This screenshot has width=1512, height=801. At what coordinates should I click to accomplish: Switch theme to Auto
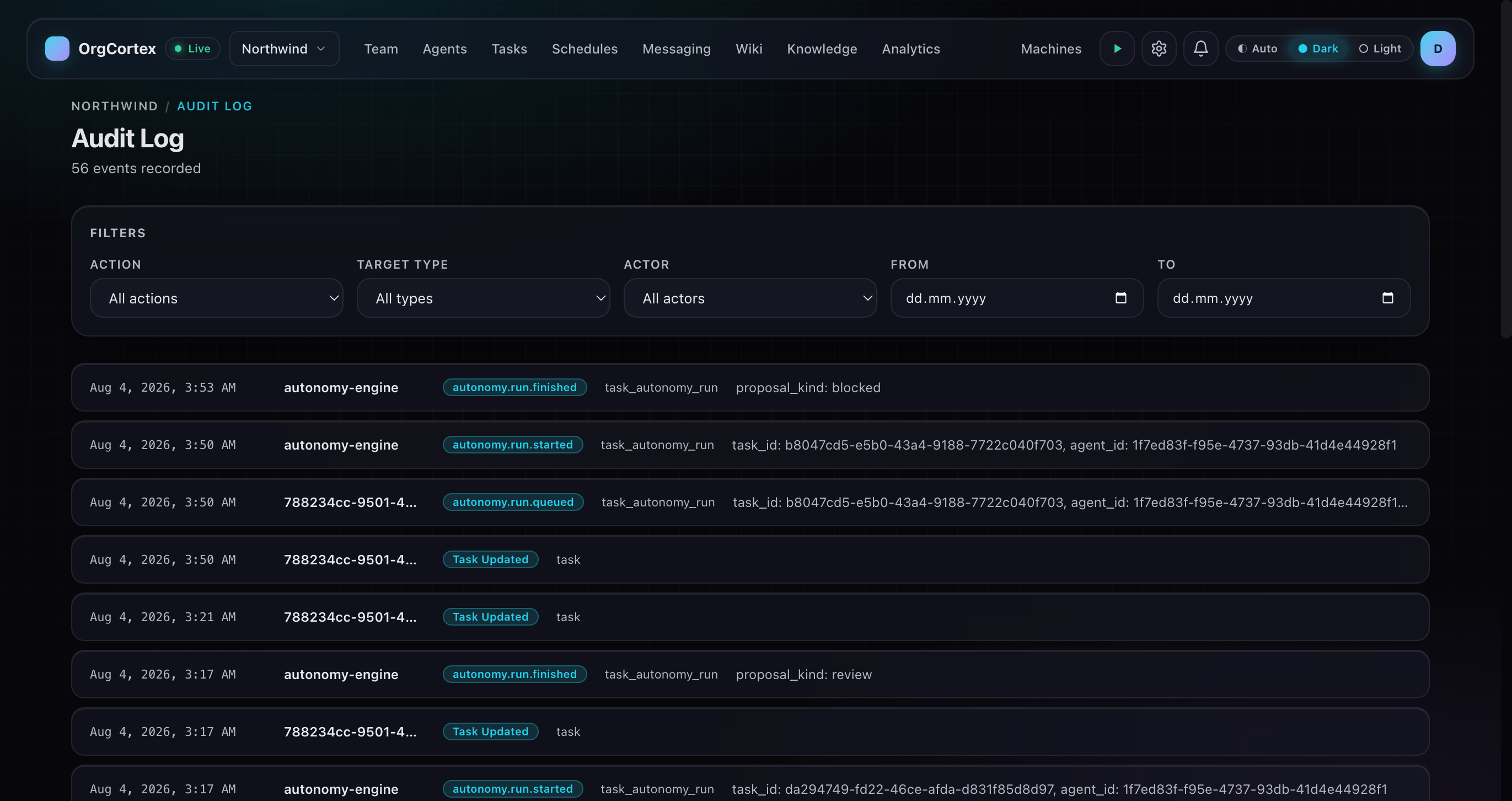click(1257, 49)
